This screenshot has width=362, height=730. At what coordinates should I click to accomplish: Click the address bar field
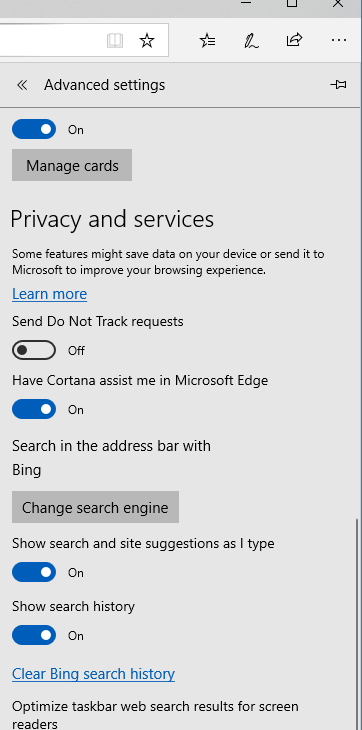51,41
